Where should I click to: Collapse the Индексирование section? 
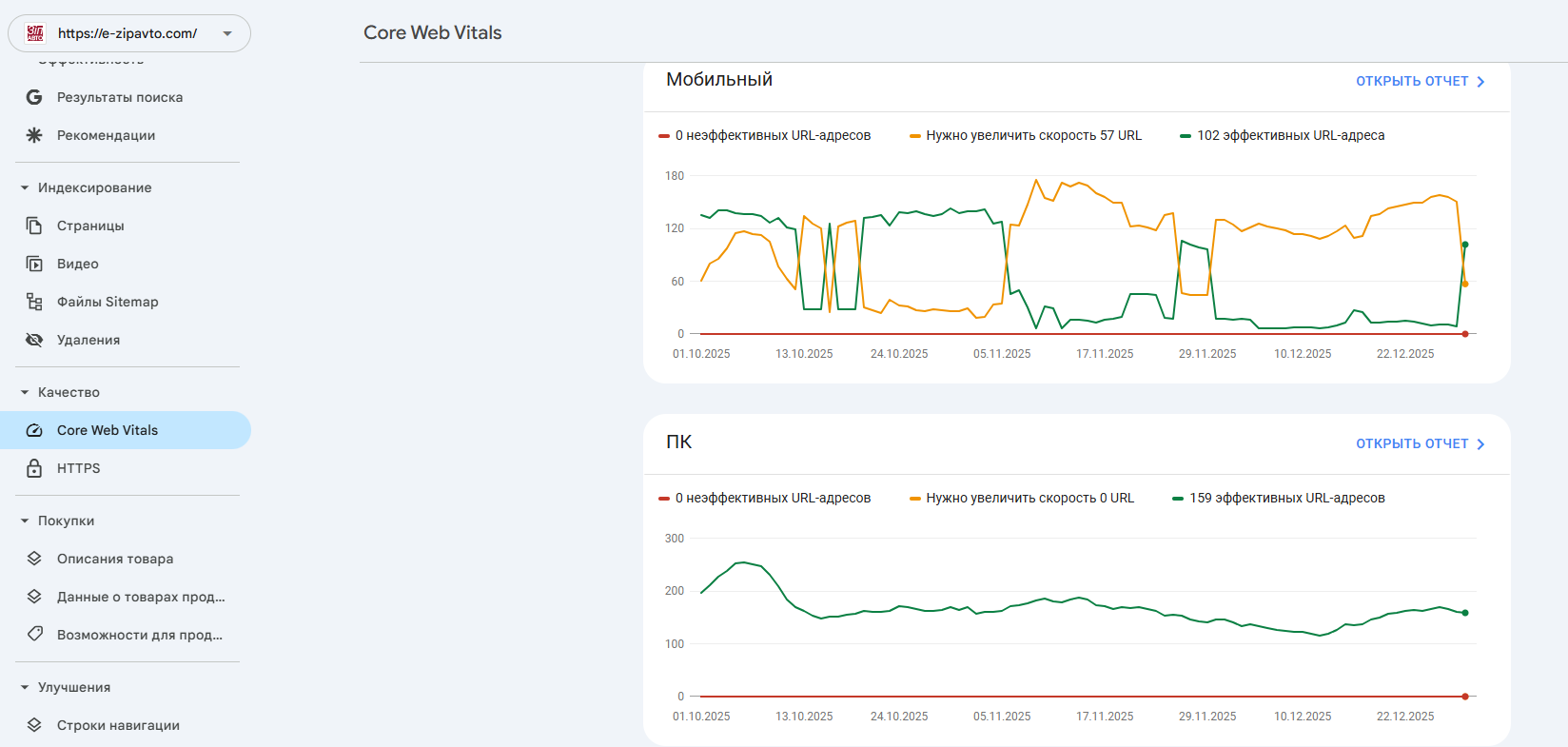[25, 187]
